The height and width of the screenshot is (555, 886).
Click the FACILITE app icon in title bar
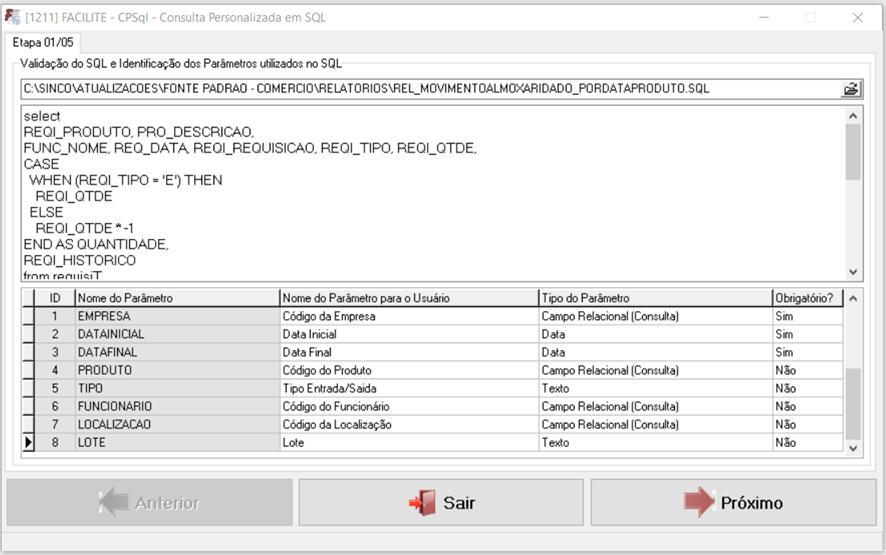click(x=12, y=17)
